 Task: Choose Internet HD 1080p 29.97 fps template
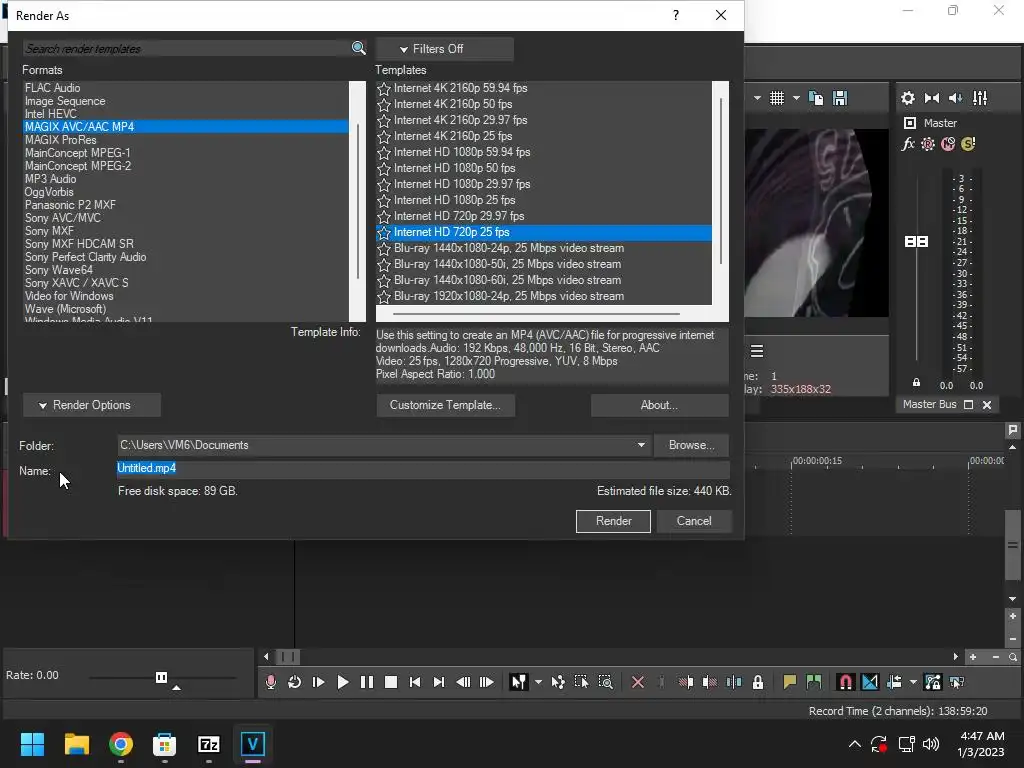pyautogui.click(x=462, y=184)
